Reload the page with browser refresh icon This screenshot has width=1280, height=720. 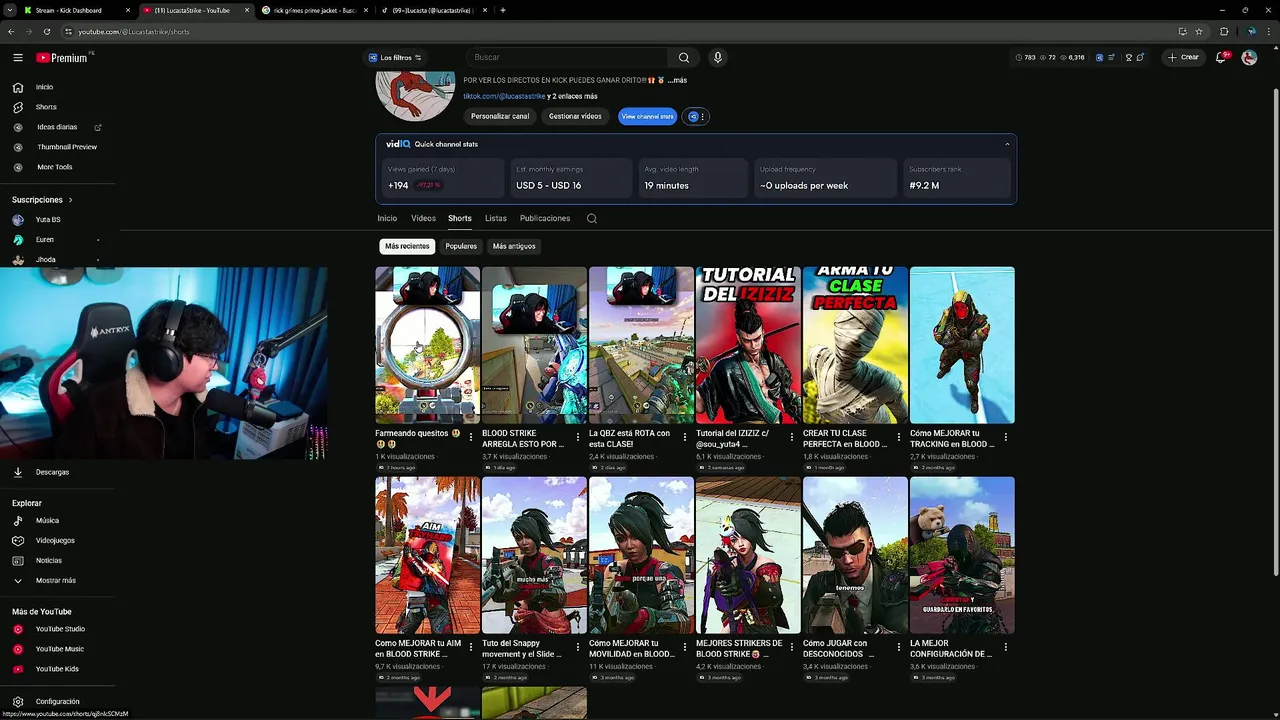[x=46, y=31]
